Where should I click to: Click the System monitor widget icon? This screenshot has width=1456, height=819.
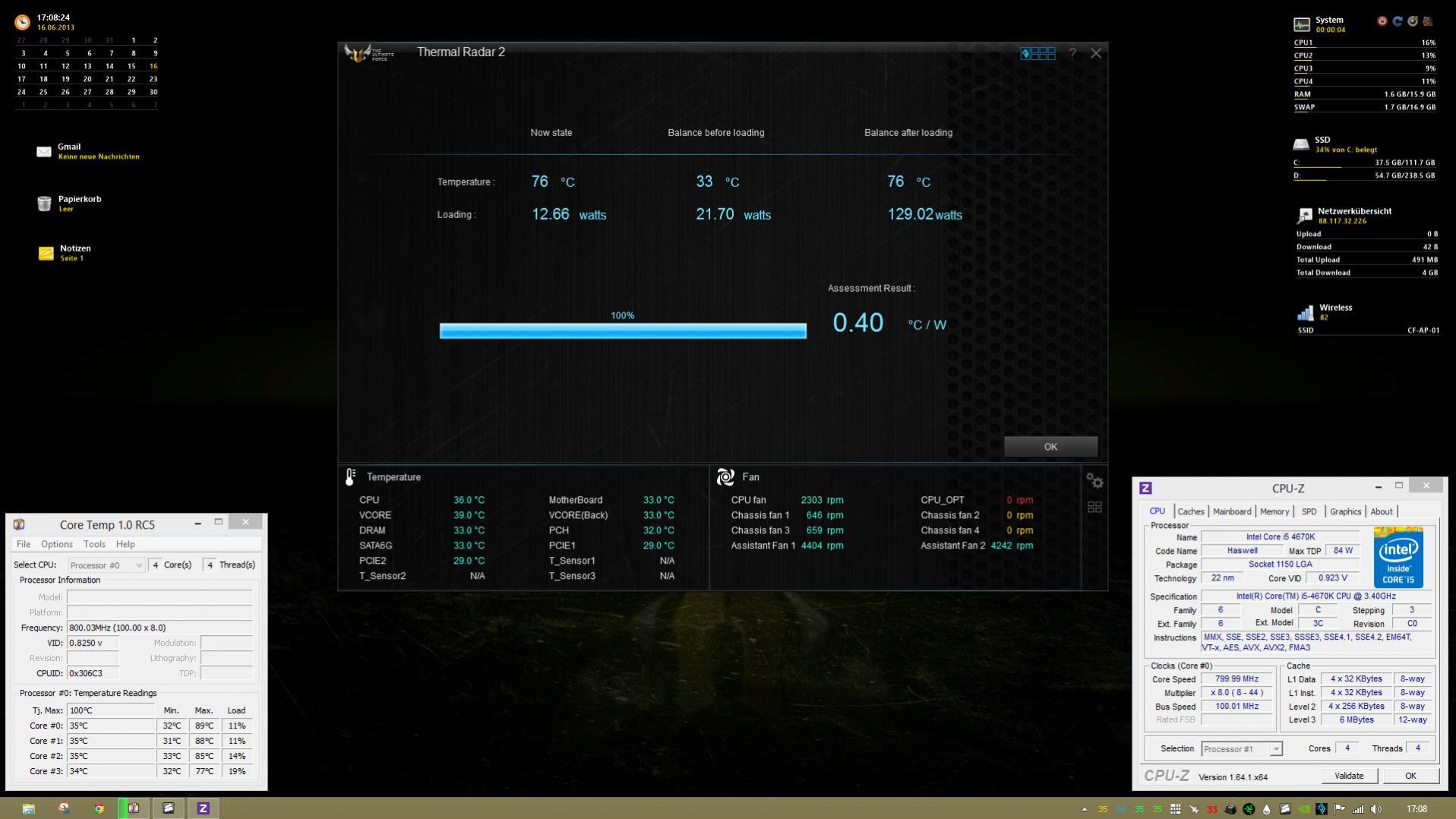1302,24
